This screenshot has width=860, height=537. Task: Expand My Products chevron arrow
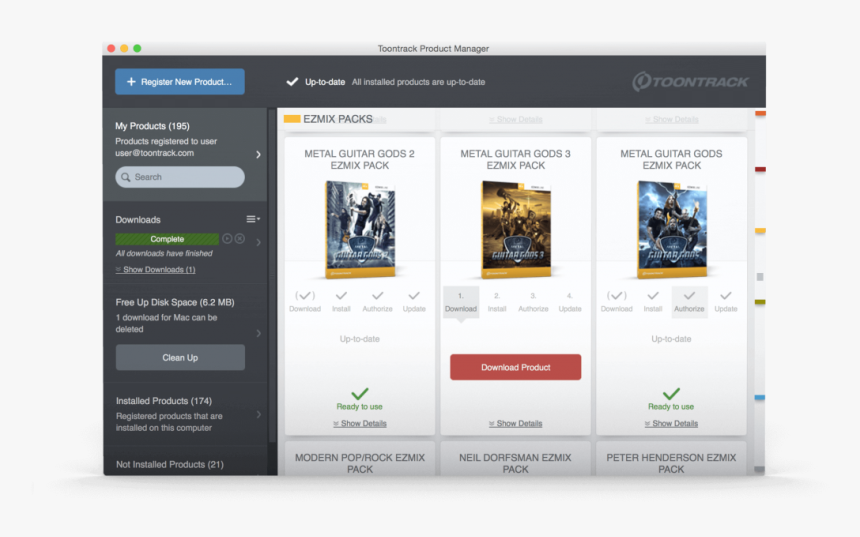click(258, 155)
